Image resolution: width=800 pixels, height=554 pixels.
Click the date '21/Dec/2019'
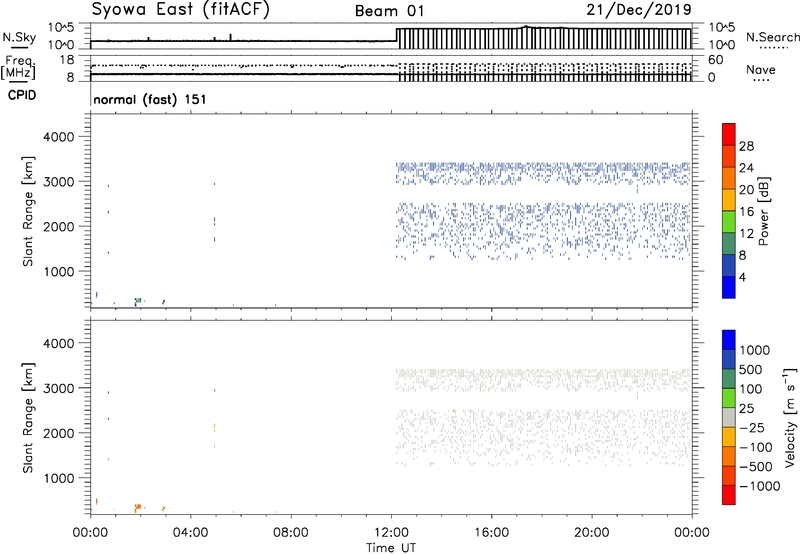639,10
